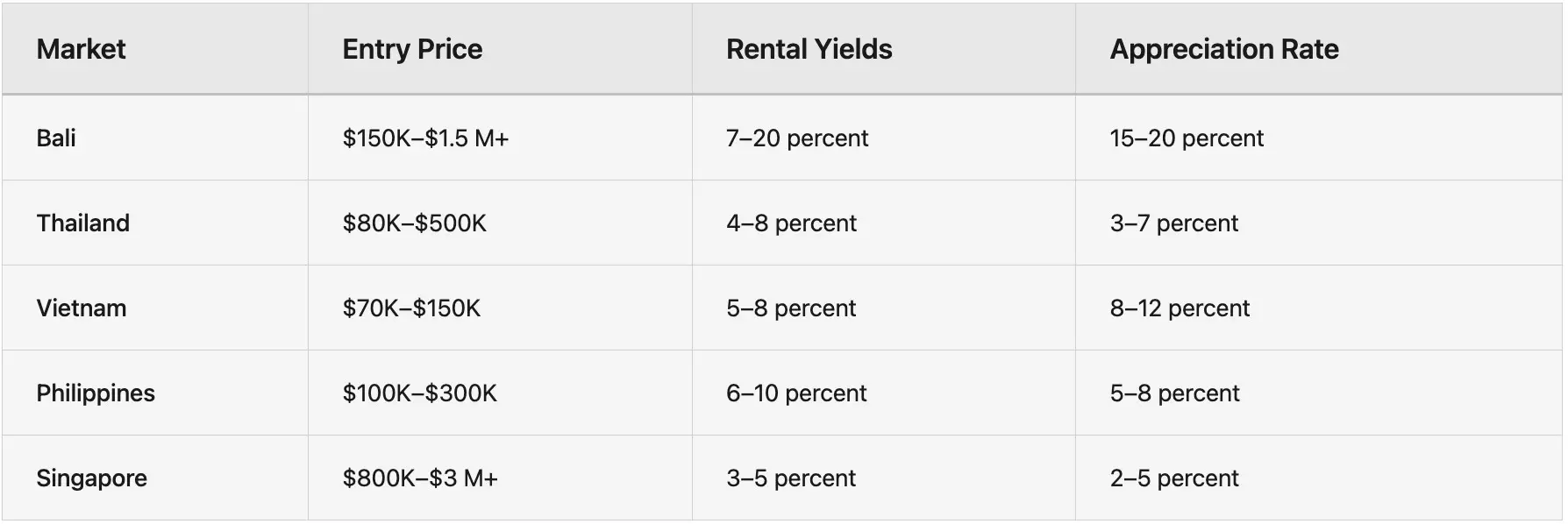Click the Rental Yields column header
1568x524 pixels.
[x=809, y=49]
